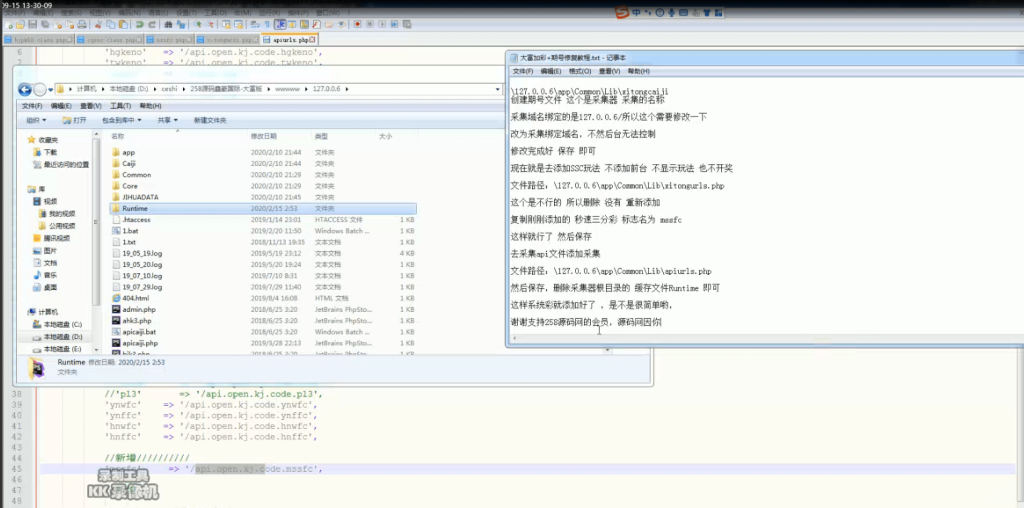Expand 共享 dropdown in Explorer toolbar
The height and width of the screenshot is (508, 1024).
point(167,120)
